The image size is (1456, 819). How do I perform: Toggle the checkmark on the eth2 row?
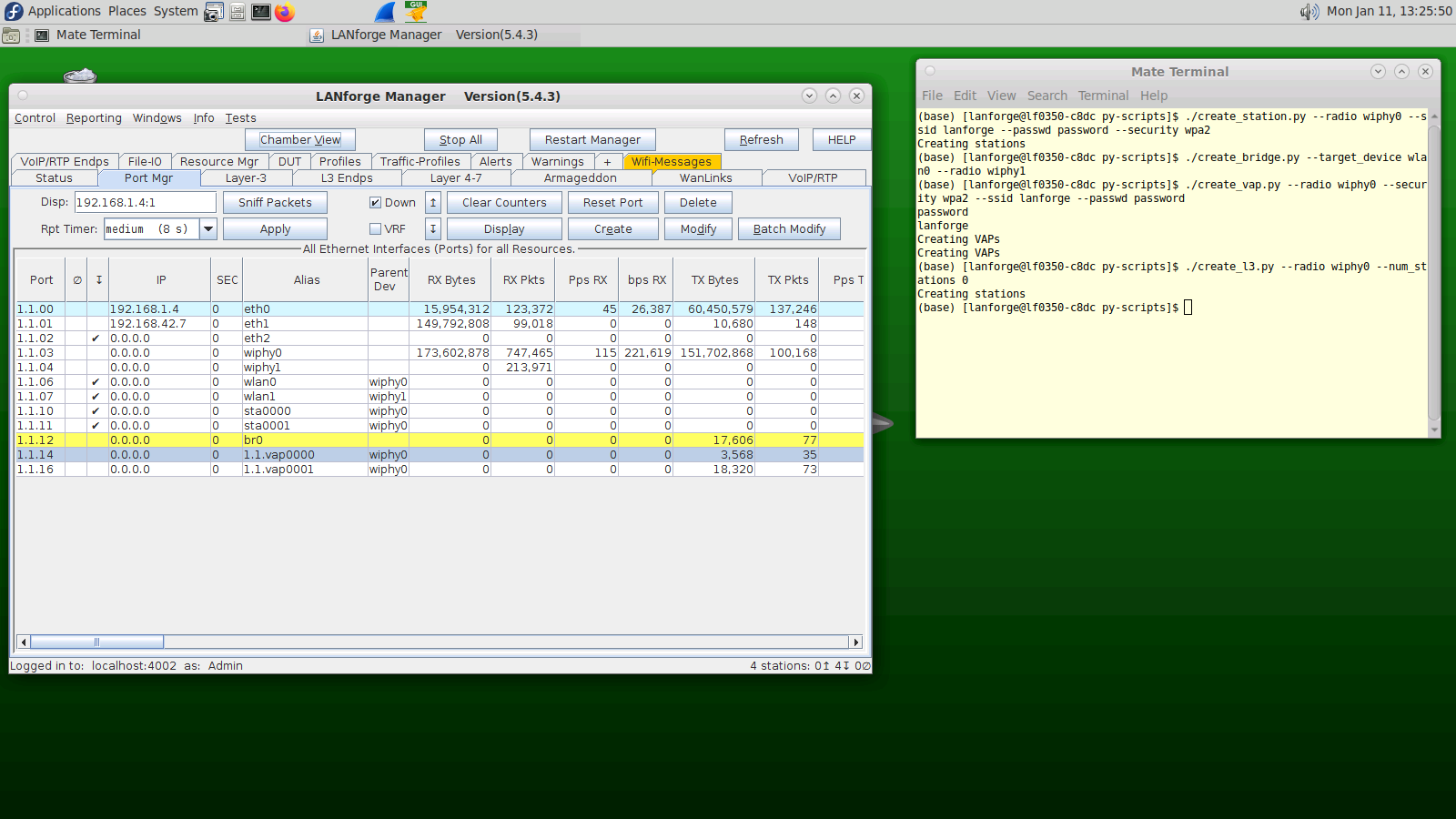(x=96, y=339)
